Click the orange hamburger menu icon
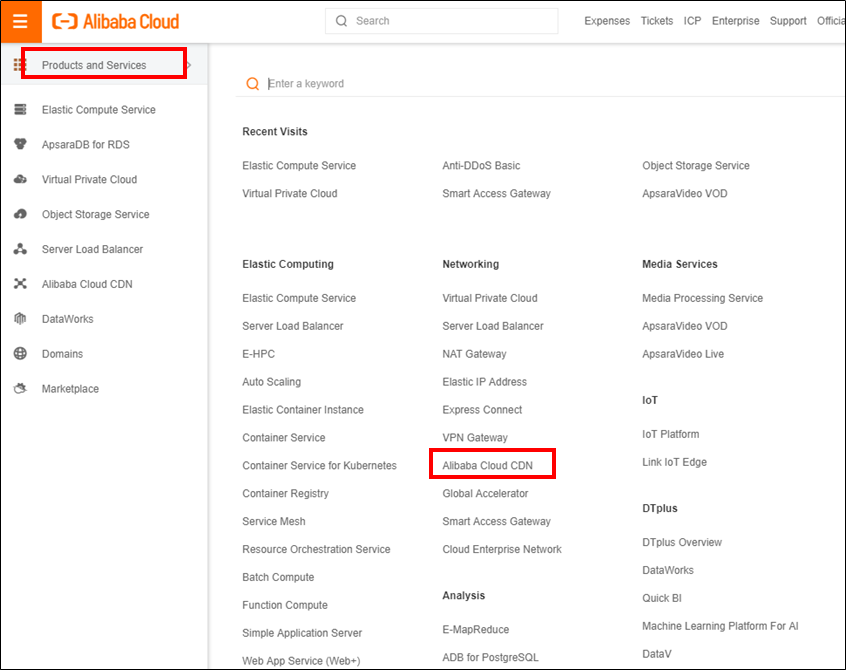The width and height of the screenshot is (846, 670). (x=20, y=21)
